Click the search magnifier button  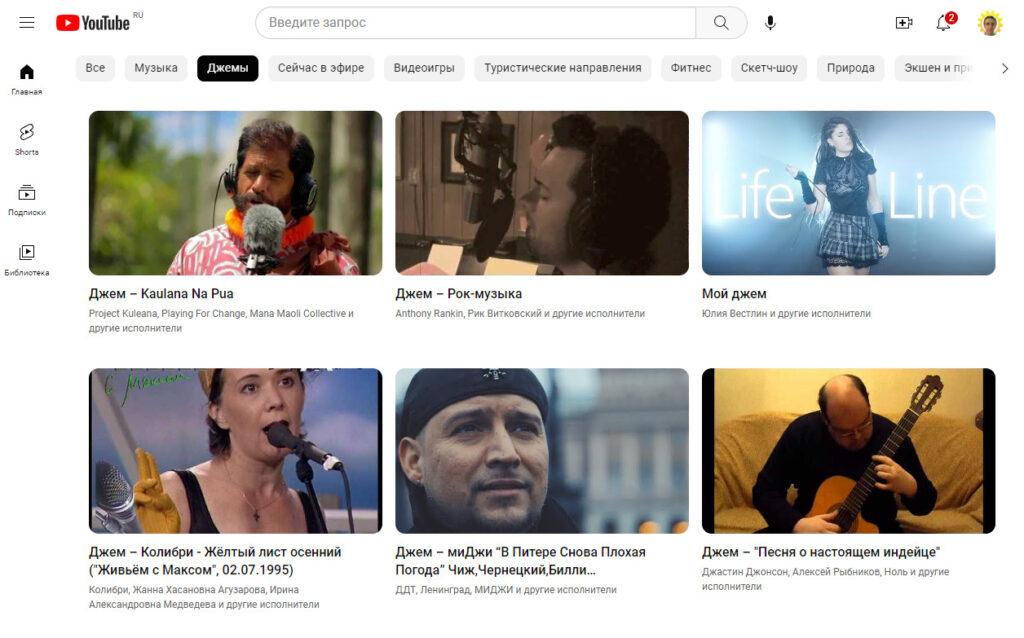pyautogui.click(x=721, y=23)
